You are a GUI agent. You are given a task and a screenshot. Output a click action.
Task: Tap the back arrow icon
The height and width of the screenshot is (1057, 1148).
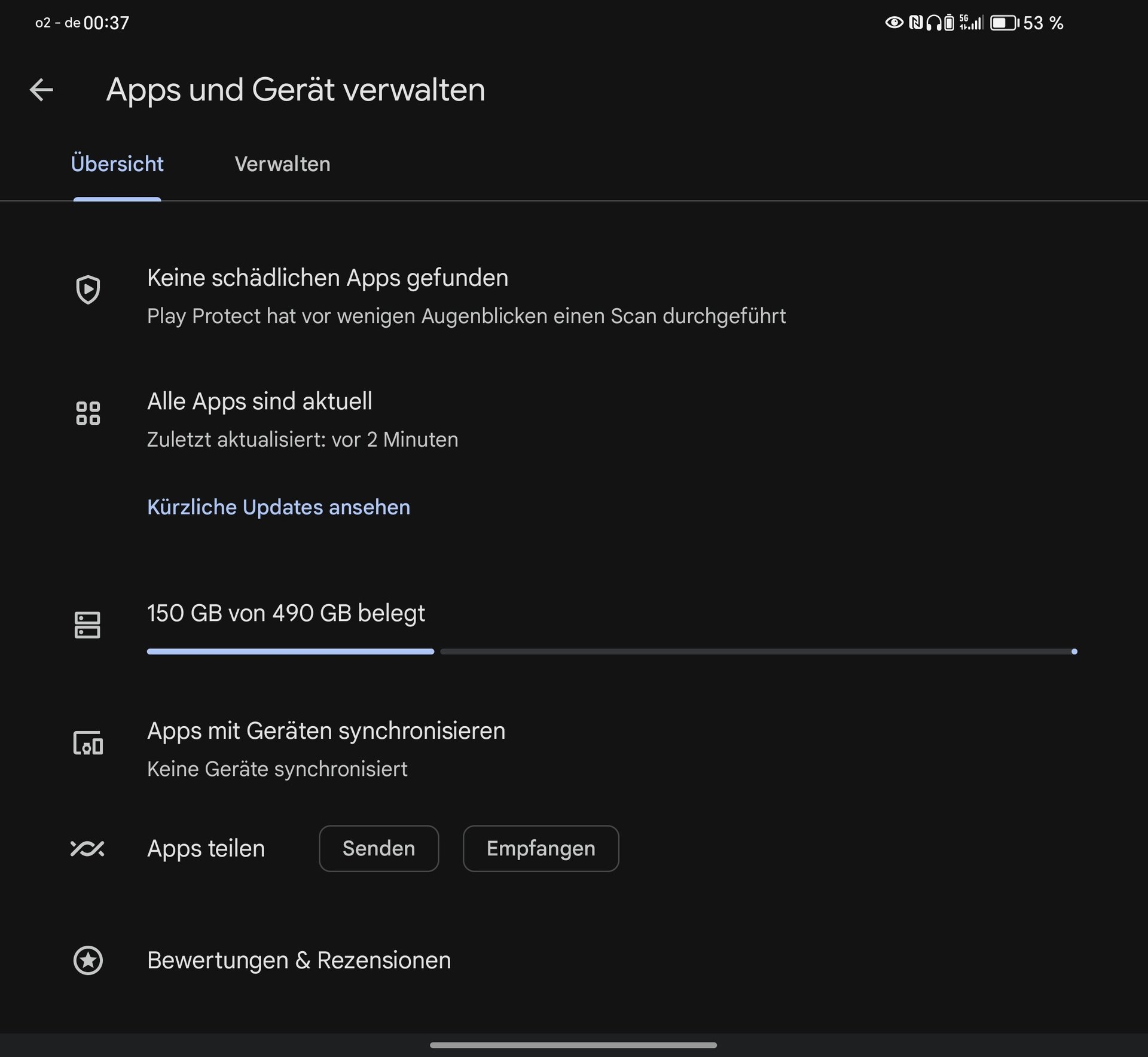click(41, 90)
